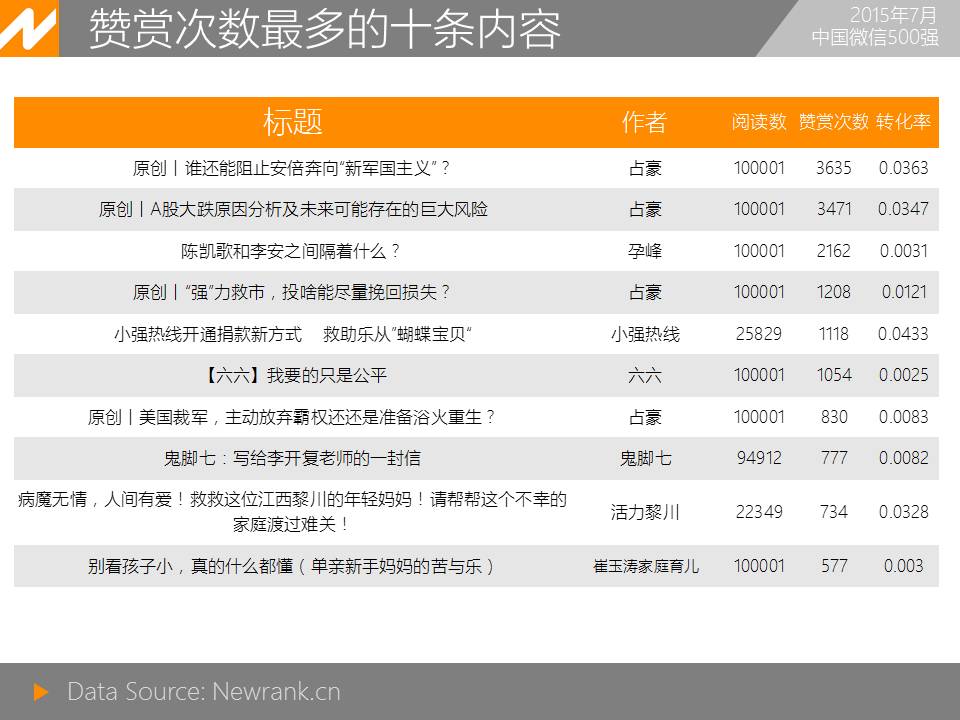Screen dimensions: 960x720
Task: Select the 0.0433 conversion rate cell
Action: coord(903,334)
